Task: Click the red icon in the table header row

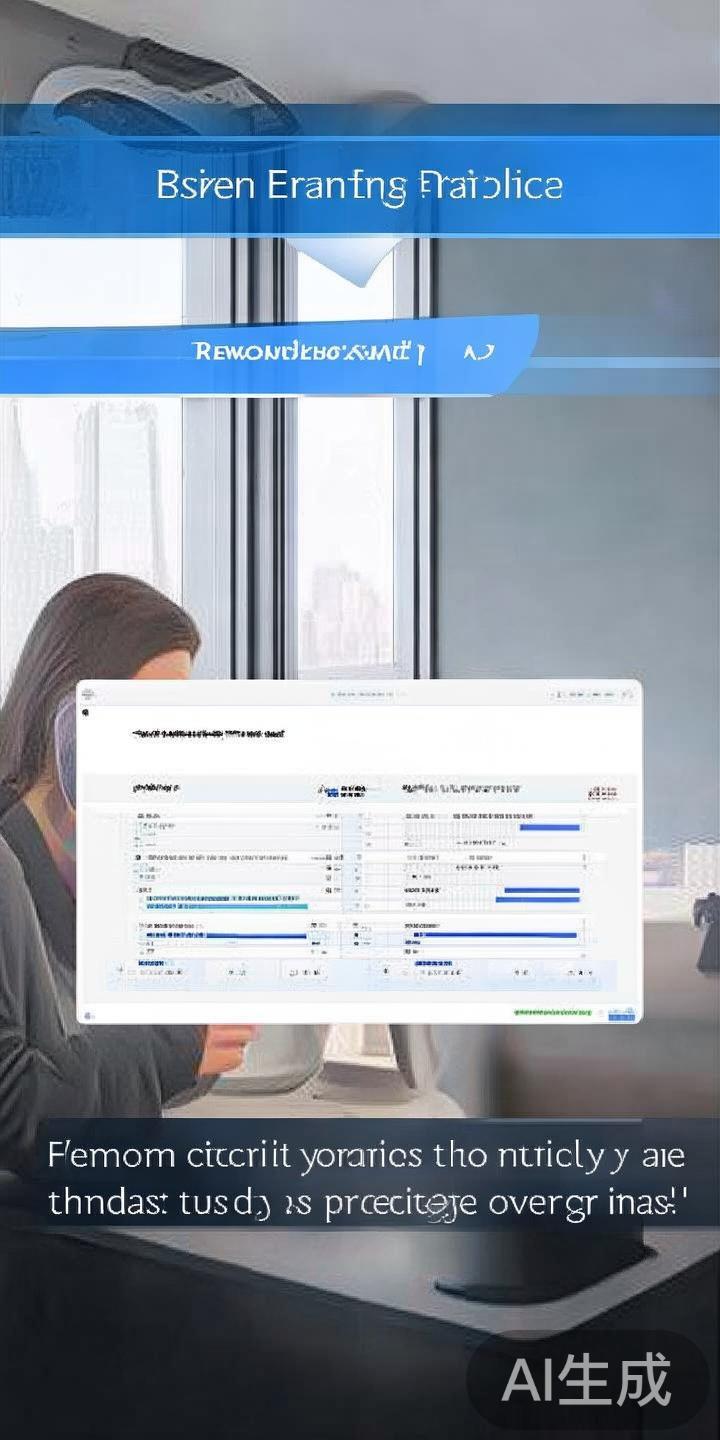Action: 602,793
